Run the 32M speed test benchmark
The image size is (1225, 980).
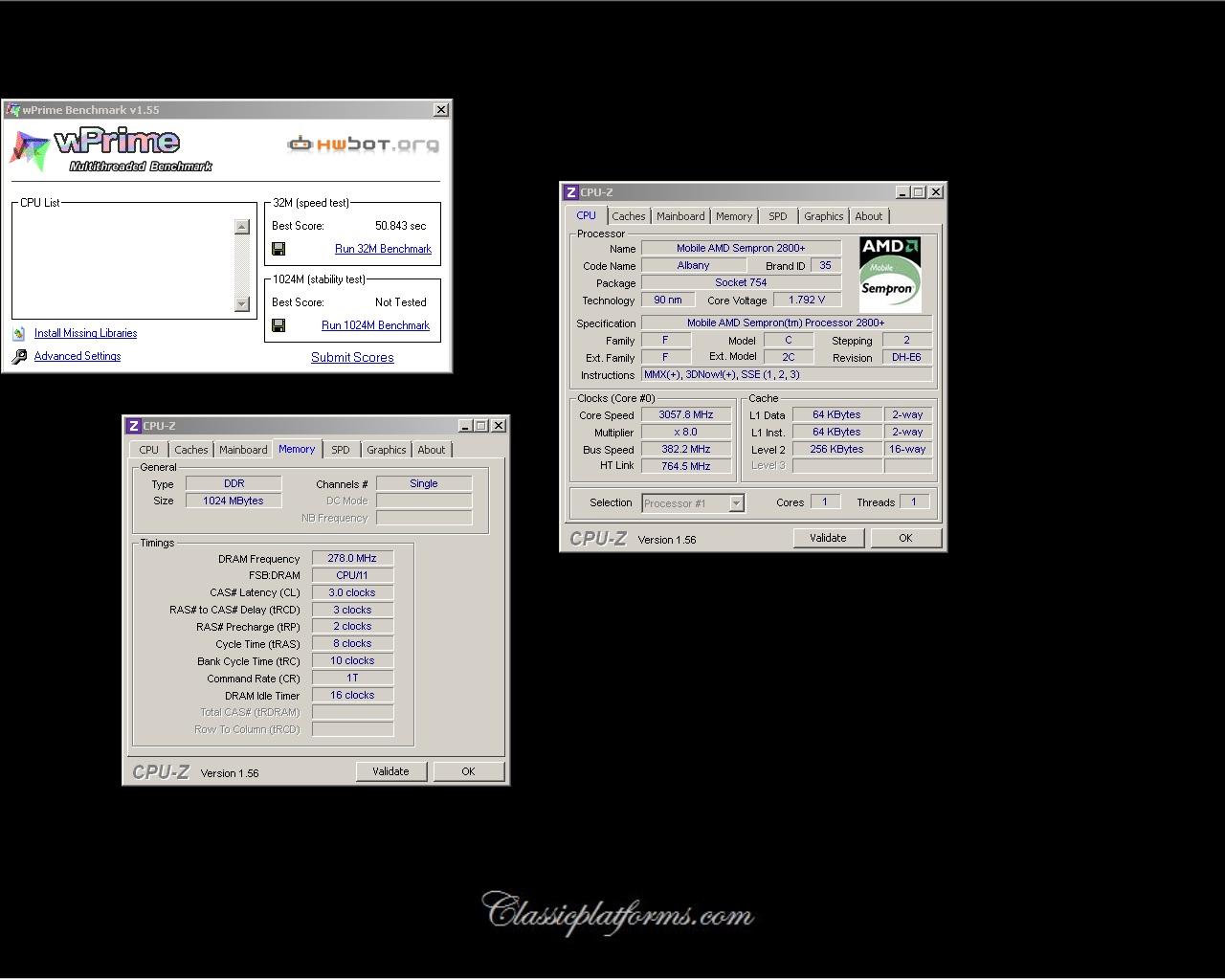point(383,249)
